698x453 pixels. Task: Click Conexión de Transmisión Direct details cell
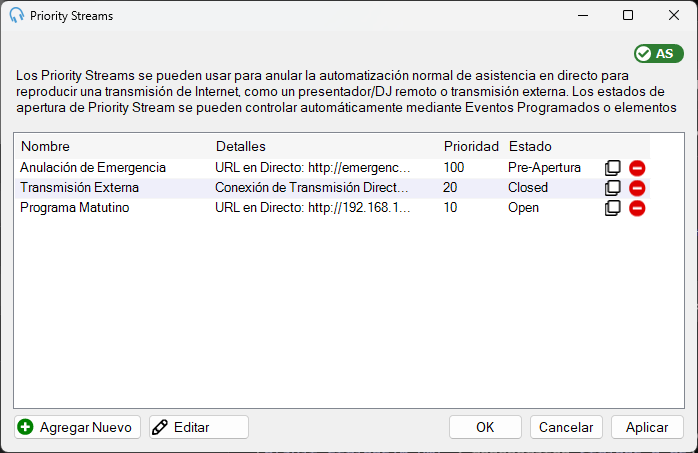(x=312, y=188)
